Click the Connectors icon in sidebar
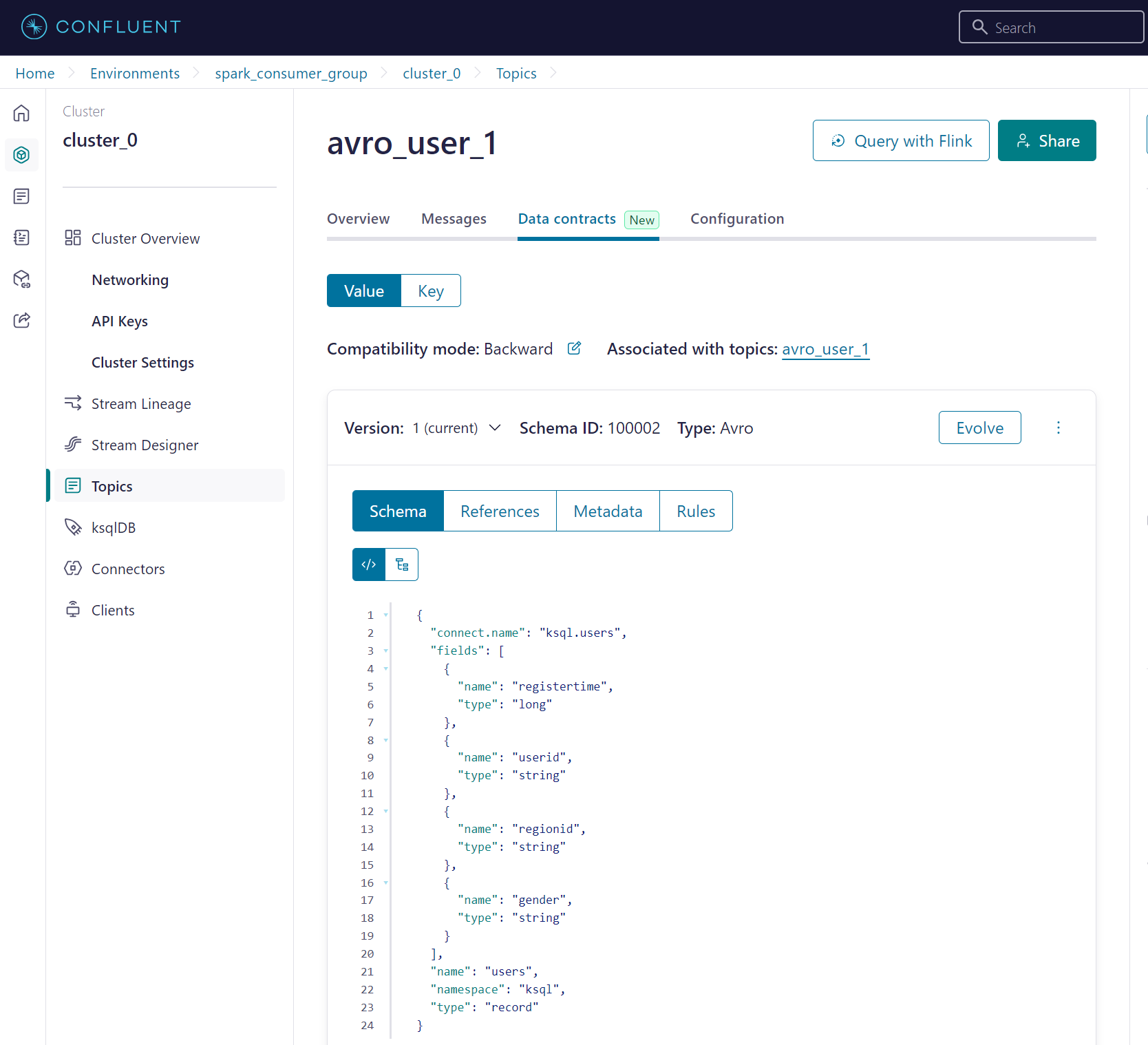The height and width of the screenshot is (1045, 1148). click(73, 568)
